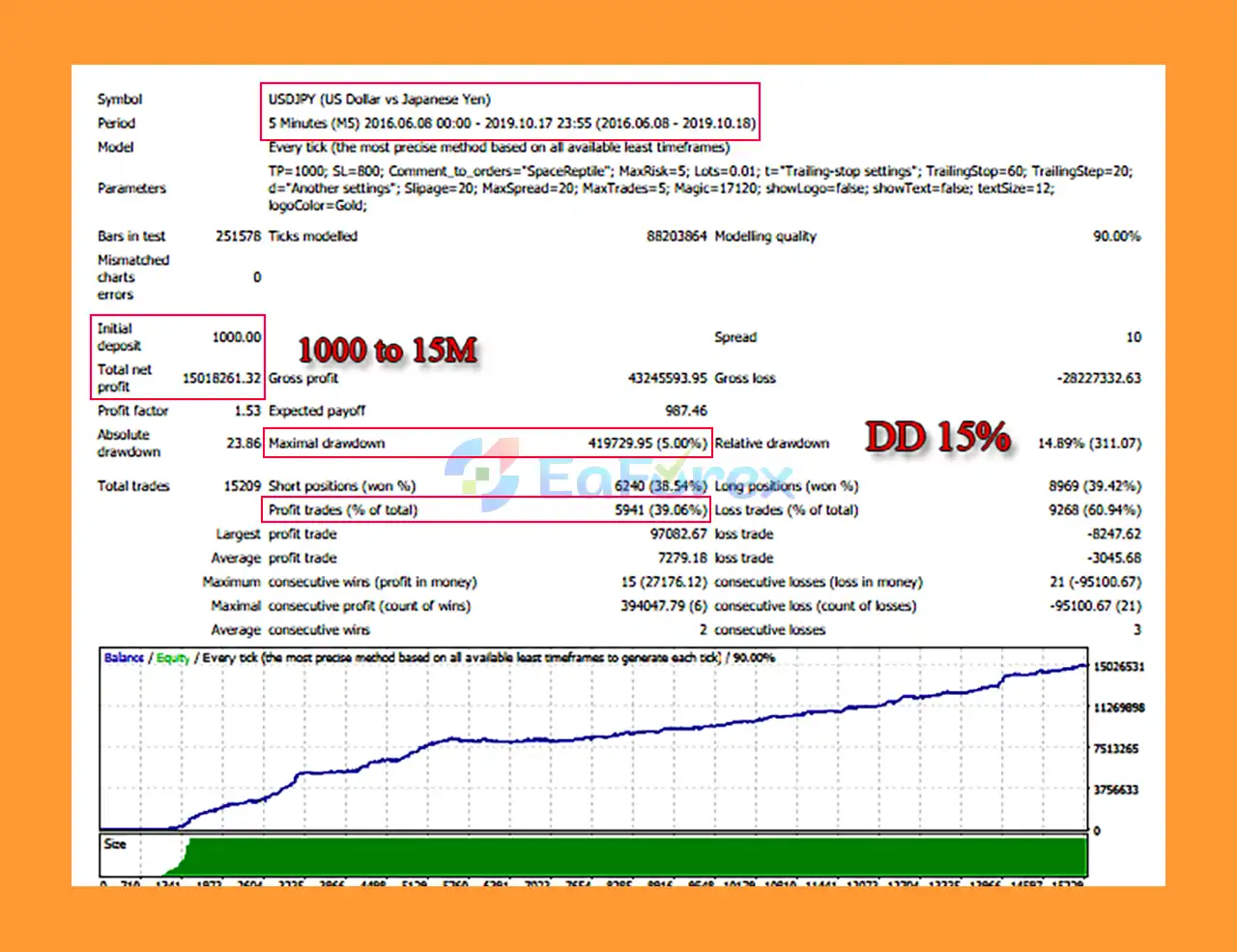Image resolution: width=1237 pixels, height=952 pixels.
Task: Click the 'Balance' legend label on chart
Action: (x=124, y=657)
